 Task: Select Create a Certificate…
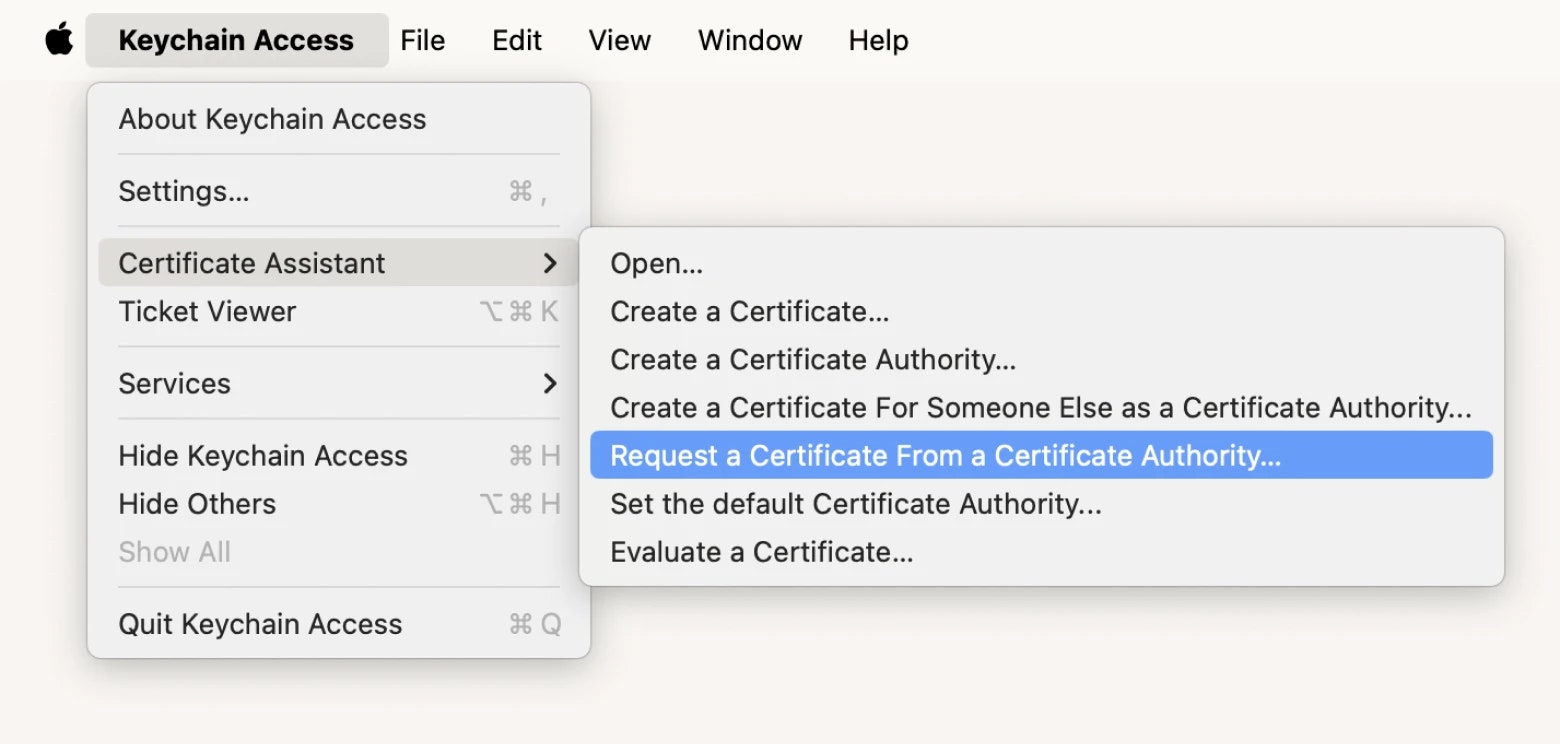(1041, 311)
